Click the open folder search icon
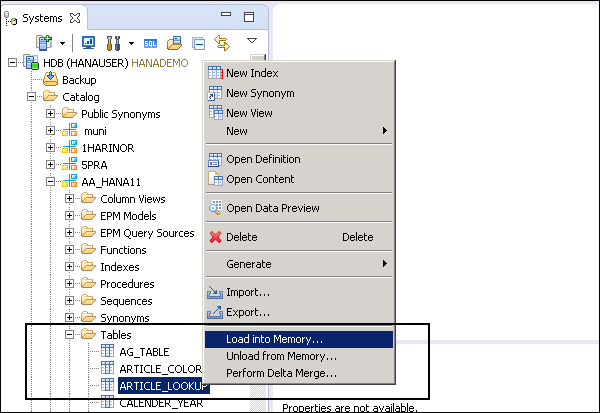 pos(174,43)
